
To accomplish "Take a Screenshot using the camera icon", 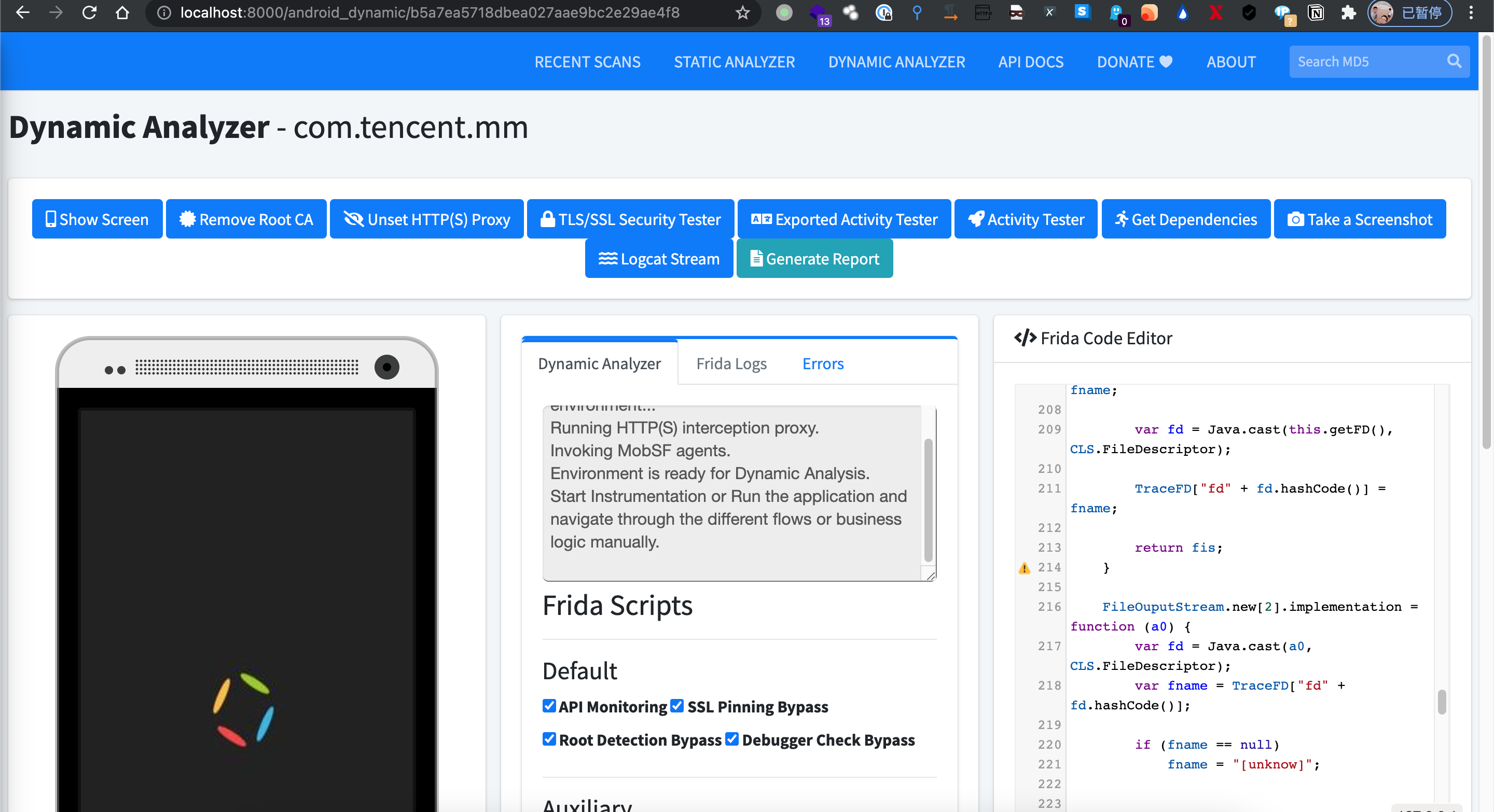I will click(x=1296, y=219).
